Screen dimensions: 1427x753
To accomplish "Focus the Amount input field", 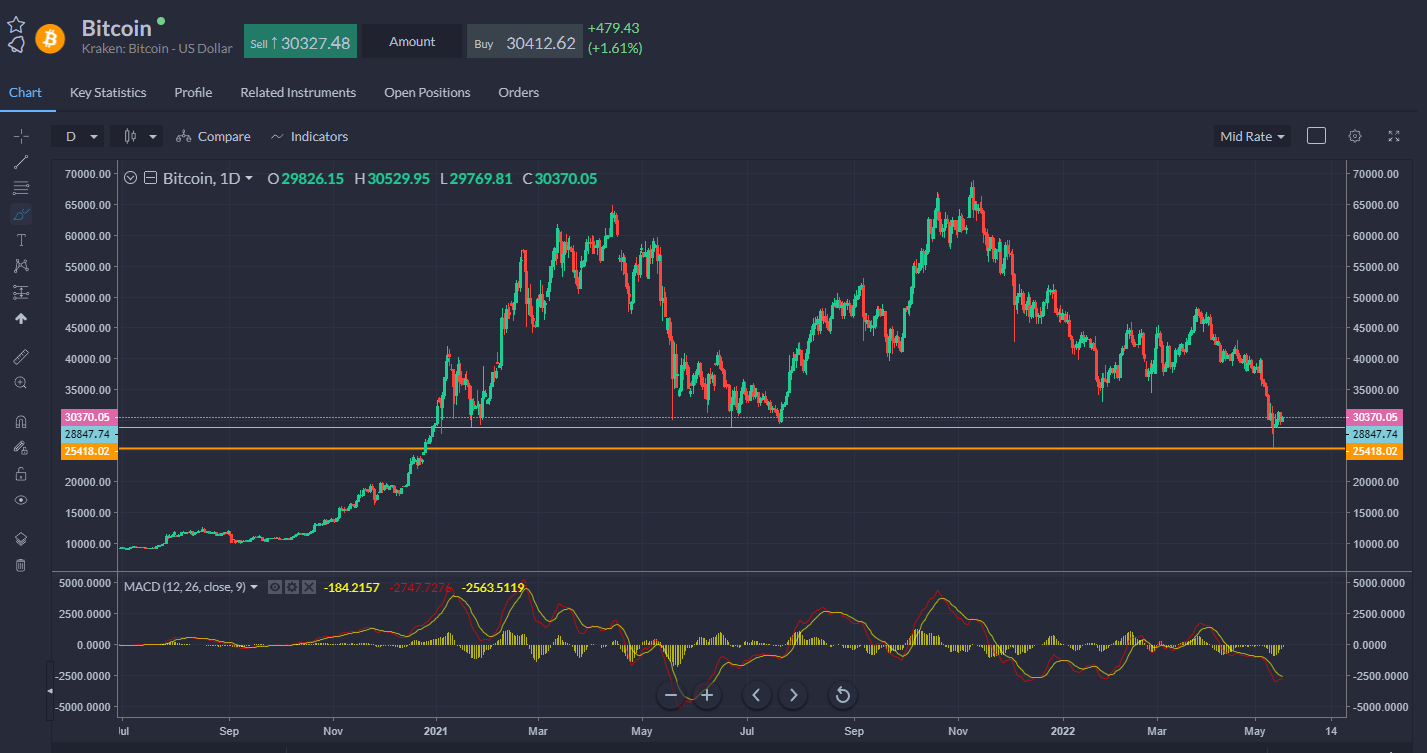I will tap(412, 42).
